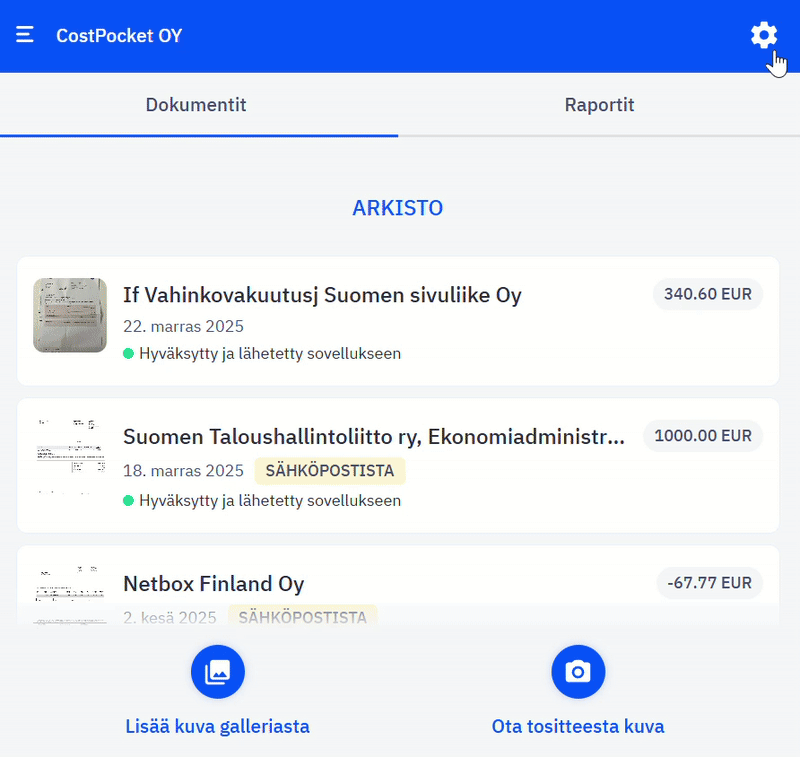Click the round camera icon
Image resolution: width=800 pixels, height=757 pixels.
[578, 672]
